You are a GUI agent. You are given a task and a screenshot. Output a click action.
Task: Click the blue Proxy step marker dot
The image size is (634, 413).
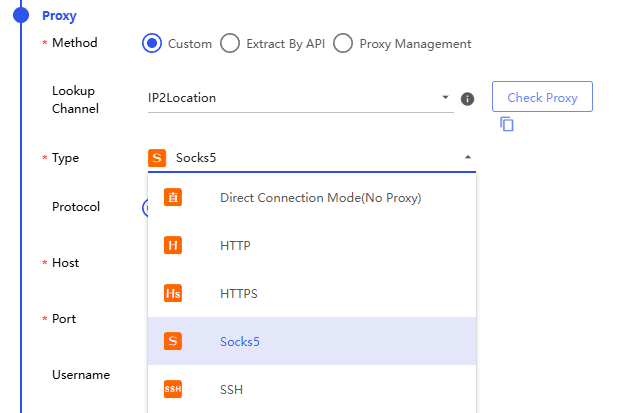21,15
